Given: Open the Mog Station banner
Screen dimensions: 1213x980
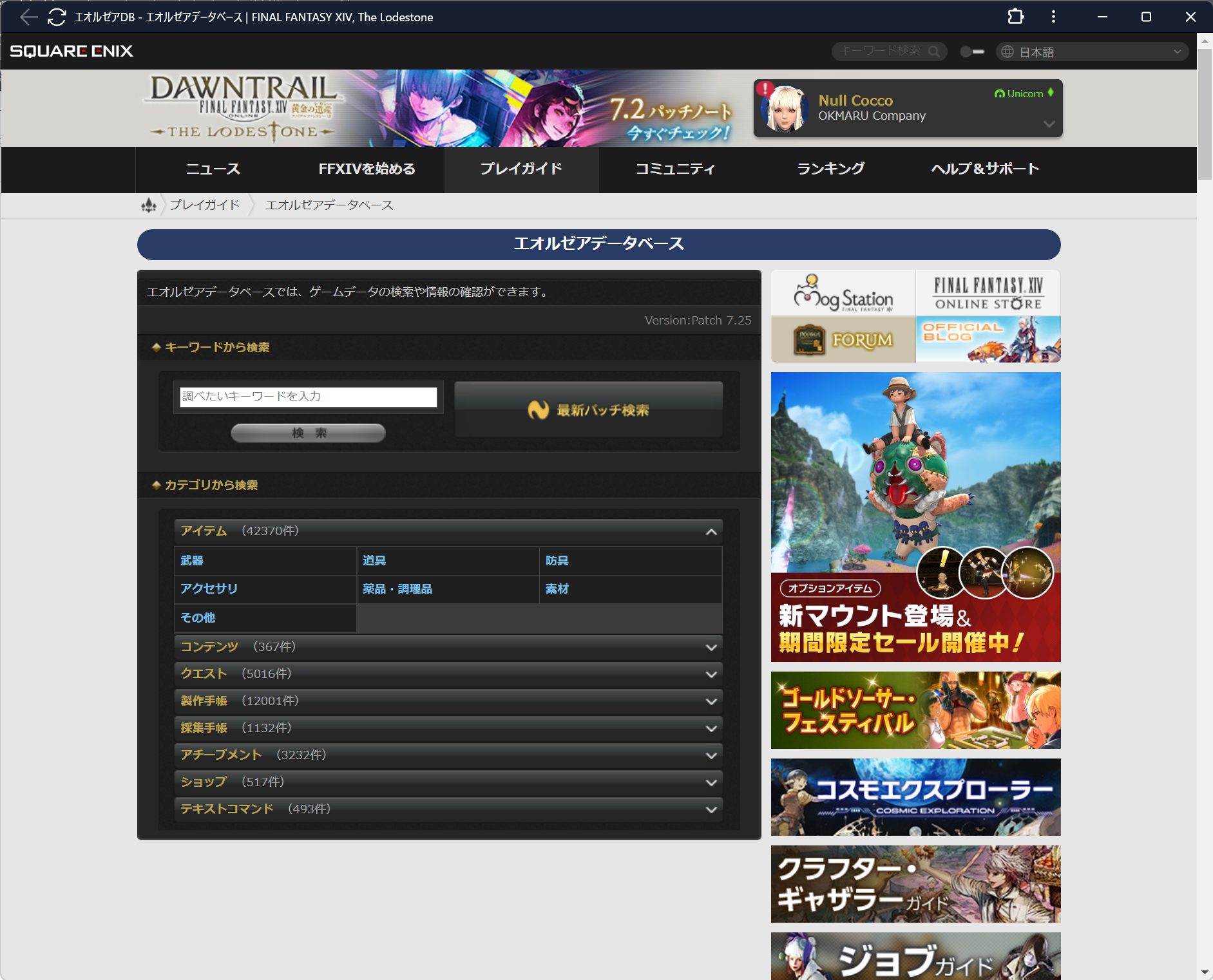Looking at the screenshot, I should tap(843, 293).
